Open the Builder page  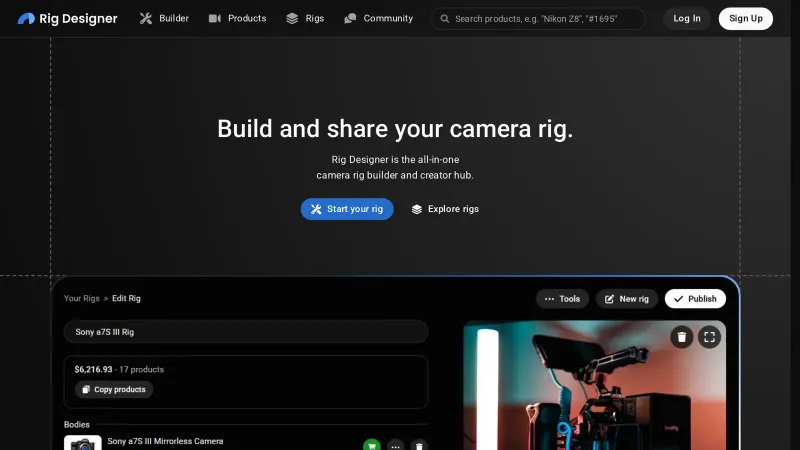point(164,19)
